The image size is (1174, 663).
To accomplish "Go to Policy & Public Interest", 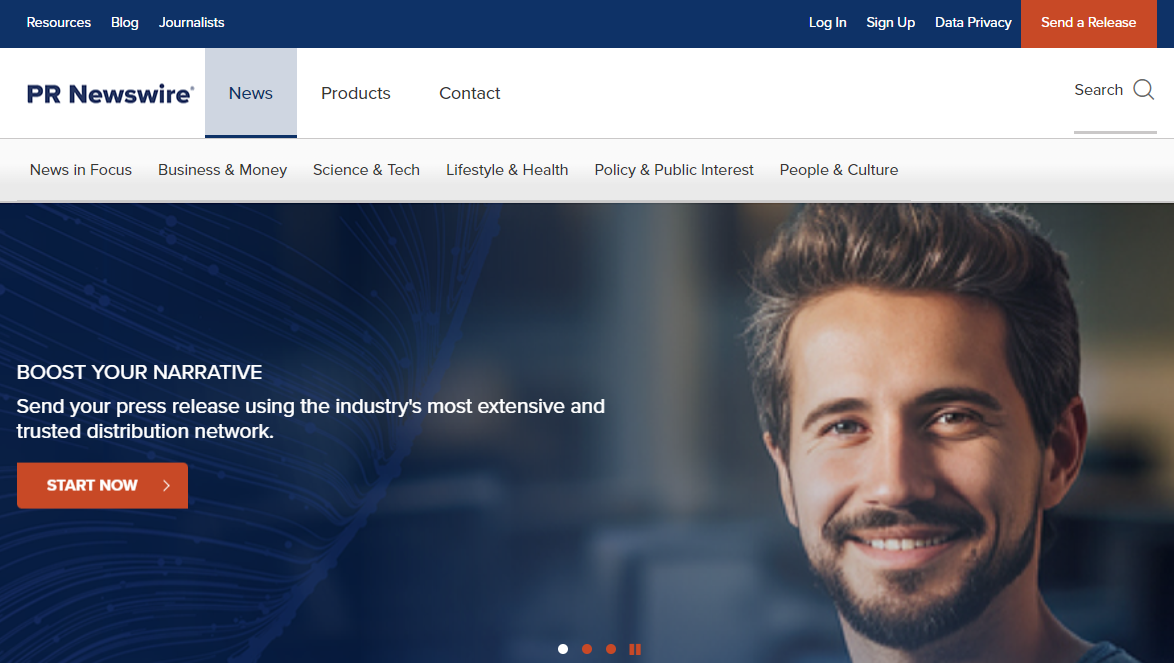I will pos(674,170).
